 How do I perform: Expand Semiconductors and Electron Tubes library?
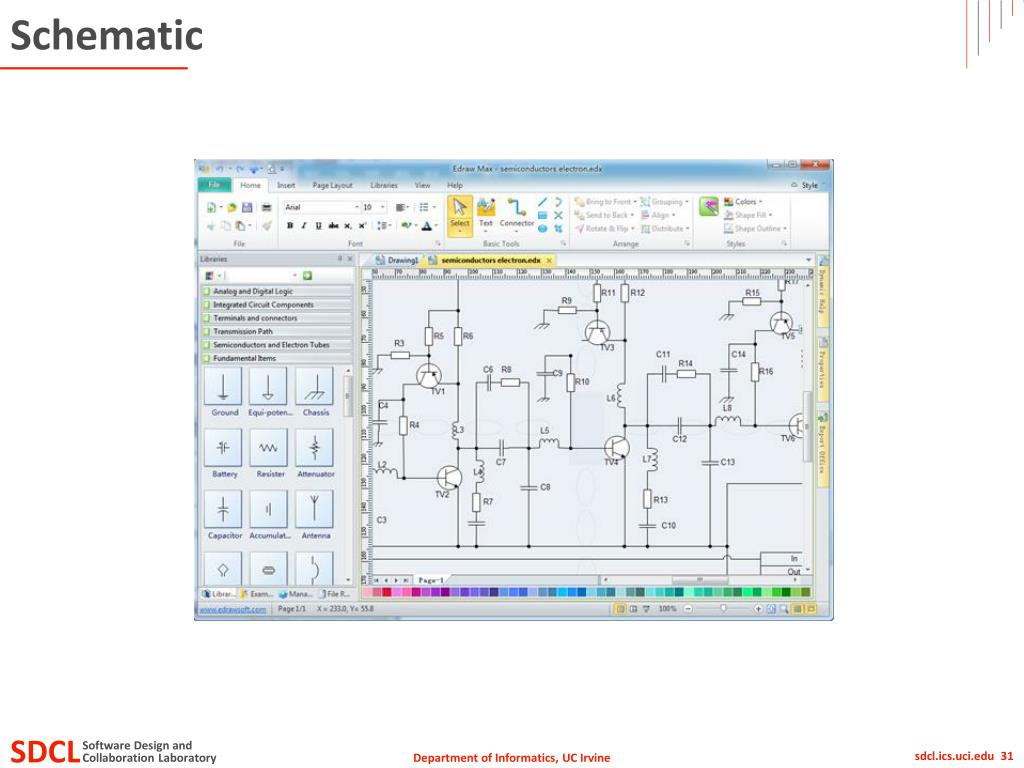click(277, 345)
